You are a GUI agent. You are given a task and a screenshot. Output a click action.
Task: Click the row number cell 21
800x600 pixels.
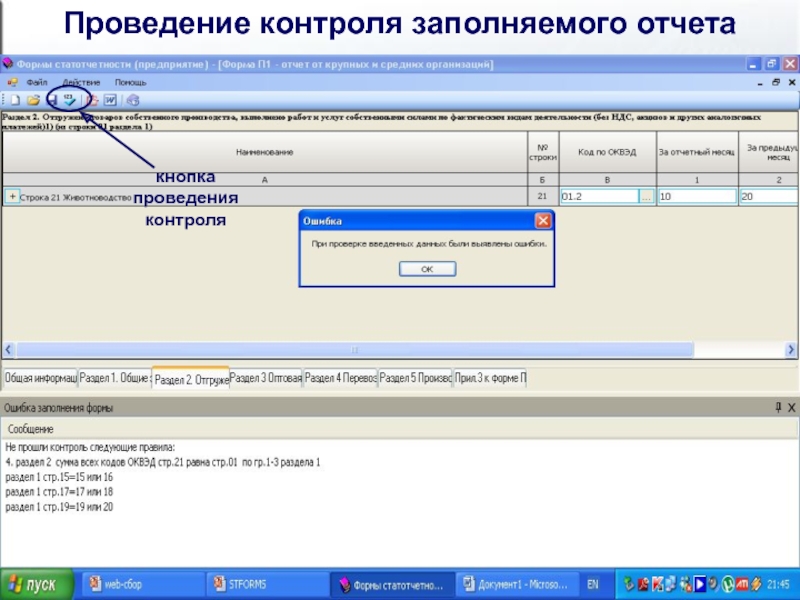542,196
